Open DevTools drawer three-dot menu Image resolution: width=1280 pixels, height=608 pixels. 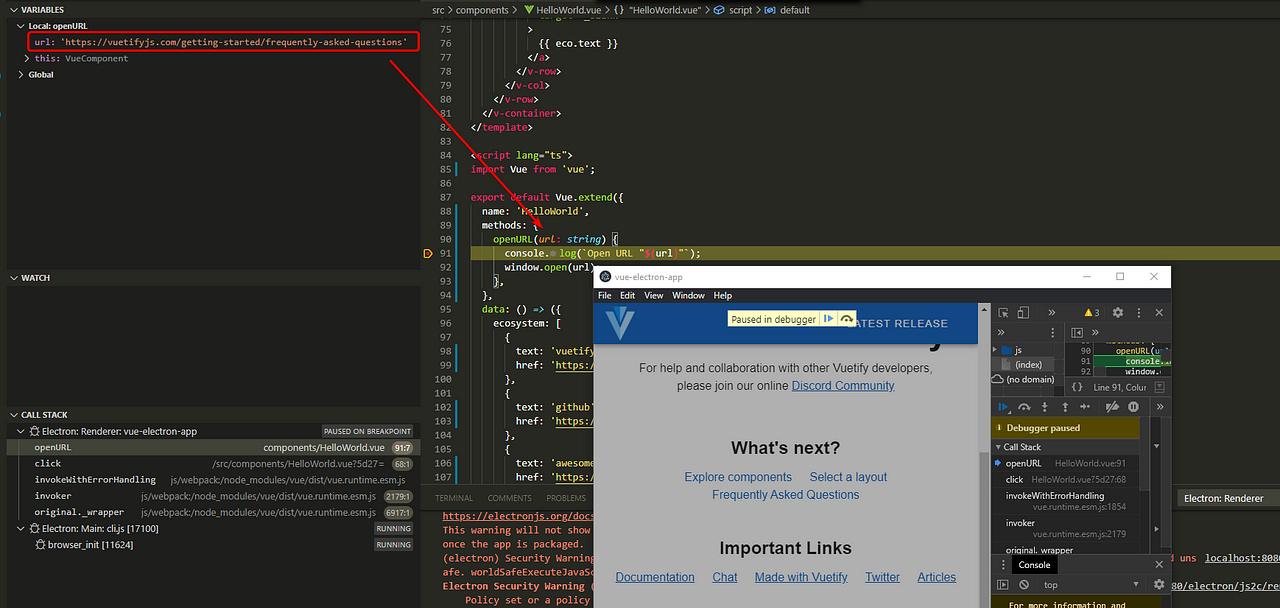pos(1001,565)
